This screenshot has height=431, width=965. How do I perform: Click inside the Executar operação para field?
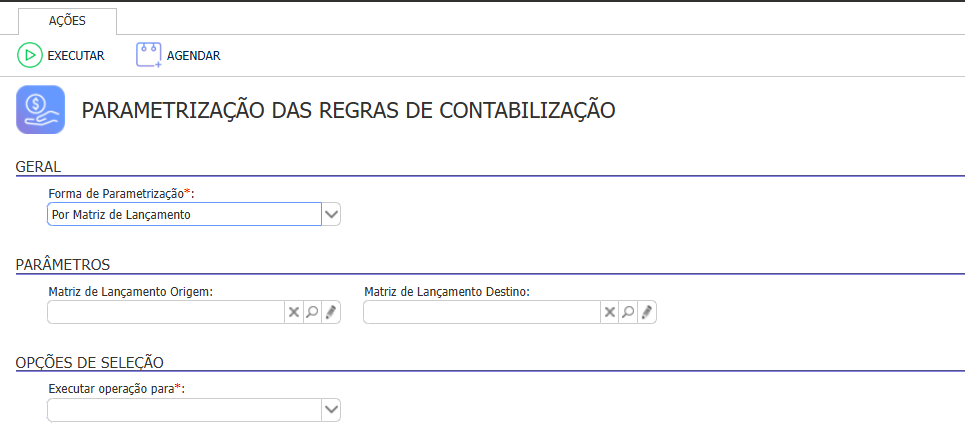point(184,409)
